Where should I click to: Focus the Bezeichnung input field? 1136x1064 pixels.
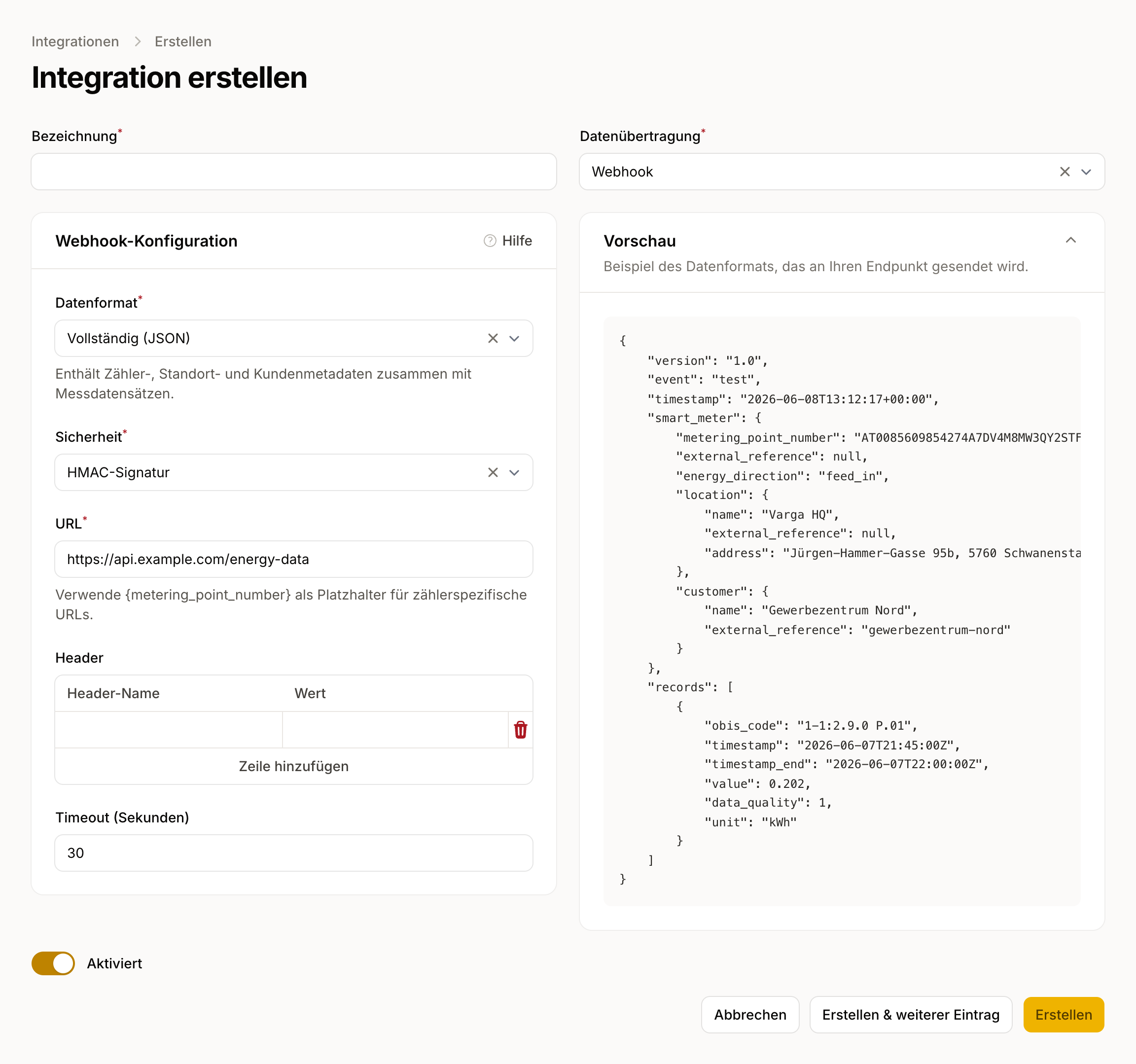pos(294,172)
